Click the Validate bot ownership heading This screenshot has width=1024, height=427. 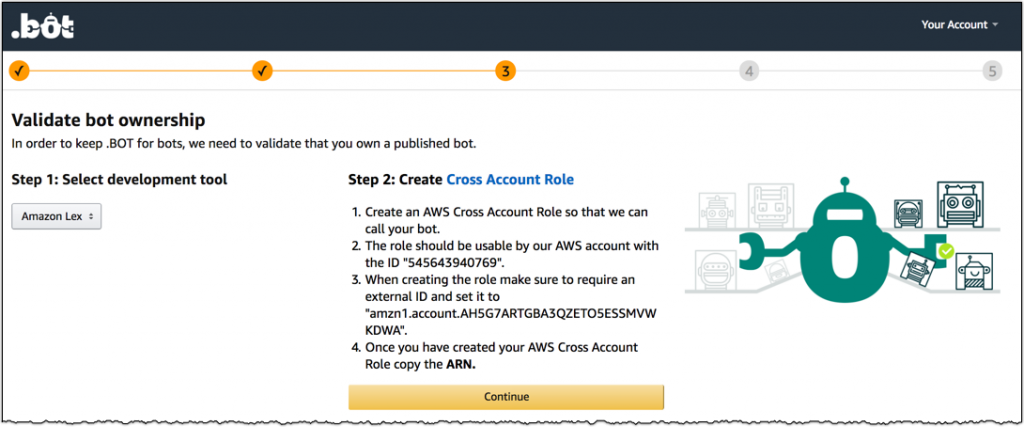click(108, 120)
